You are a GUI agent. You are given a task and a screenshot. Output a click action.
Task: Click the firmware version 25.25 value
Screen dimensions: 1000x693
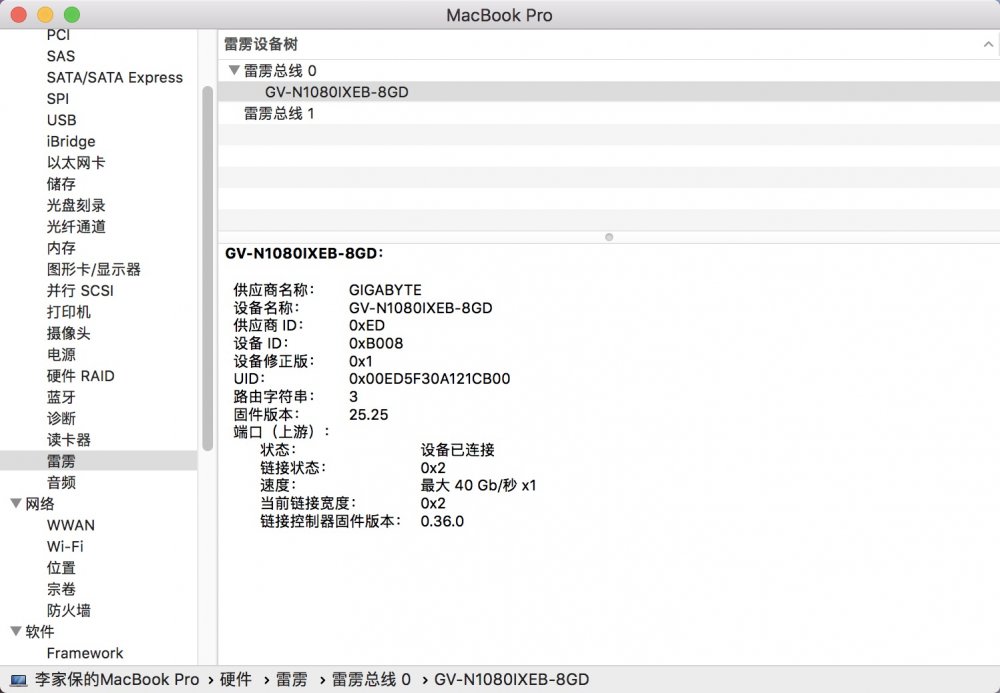[369, 414]
